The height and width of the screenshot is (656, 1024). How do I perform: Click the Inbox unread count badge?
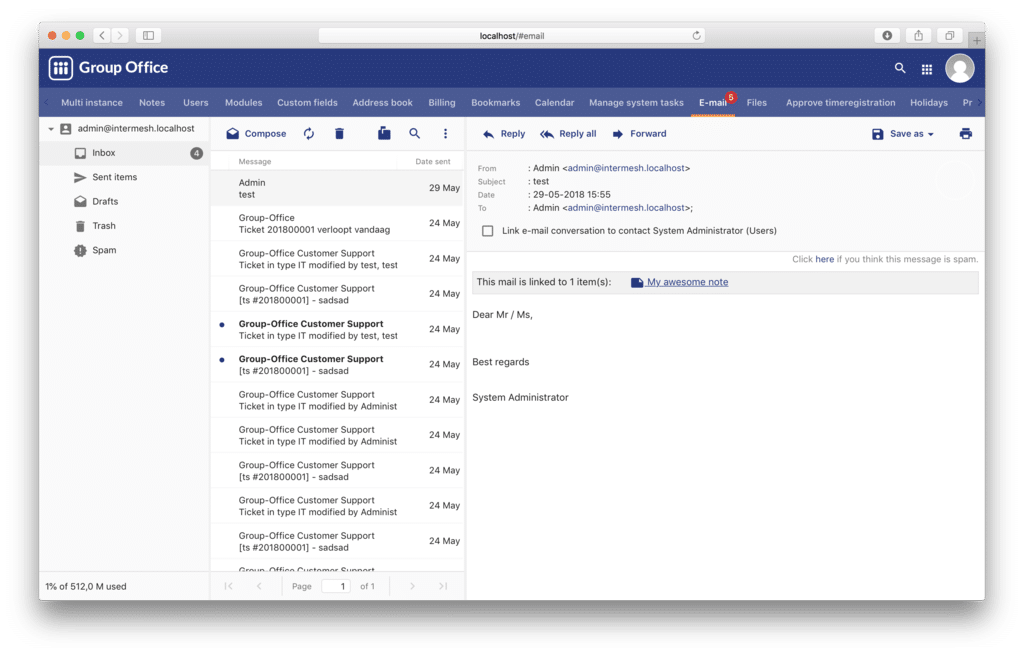(x=196, y=154)
